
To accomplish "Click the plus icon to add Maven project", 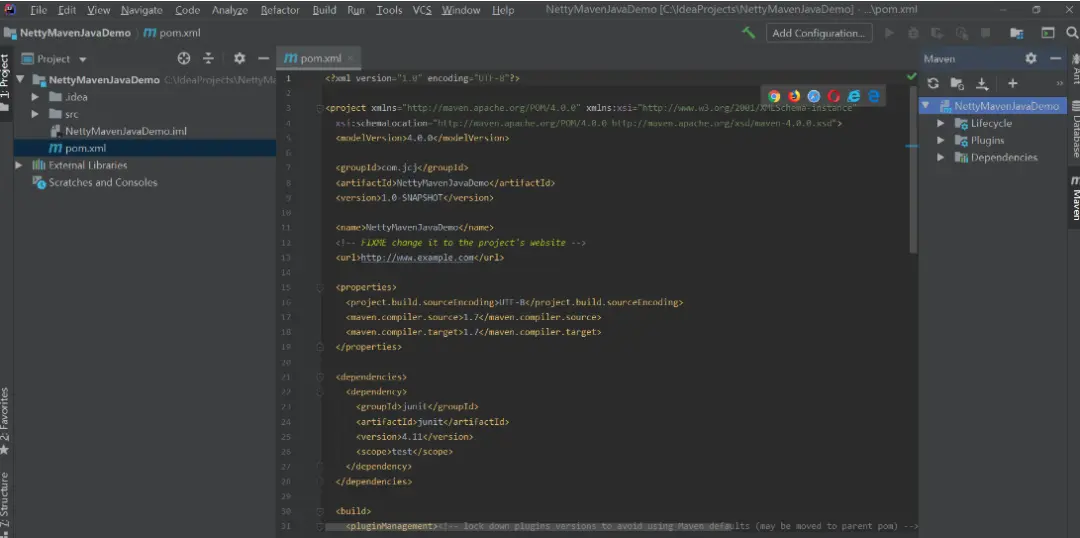I will (1012, 84).
